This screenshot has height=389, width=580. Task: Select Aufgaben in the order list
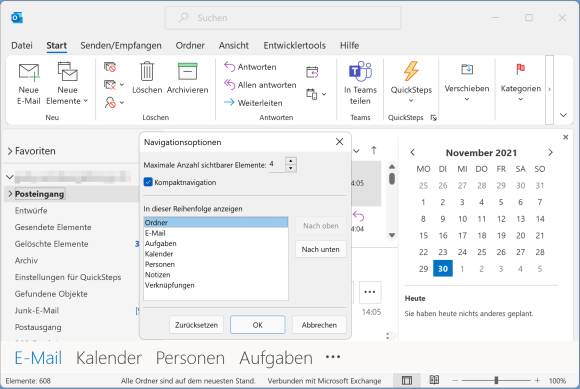216,244
